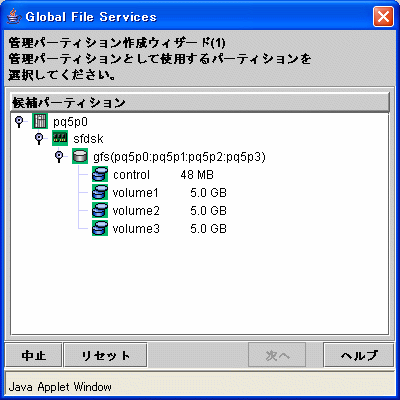
Task: Collapse the pq5p0 tree node
Action: (19, 122)
